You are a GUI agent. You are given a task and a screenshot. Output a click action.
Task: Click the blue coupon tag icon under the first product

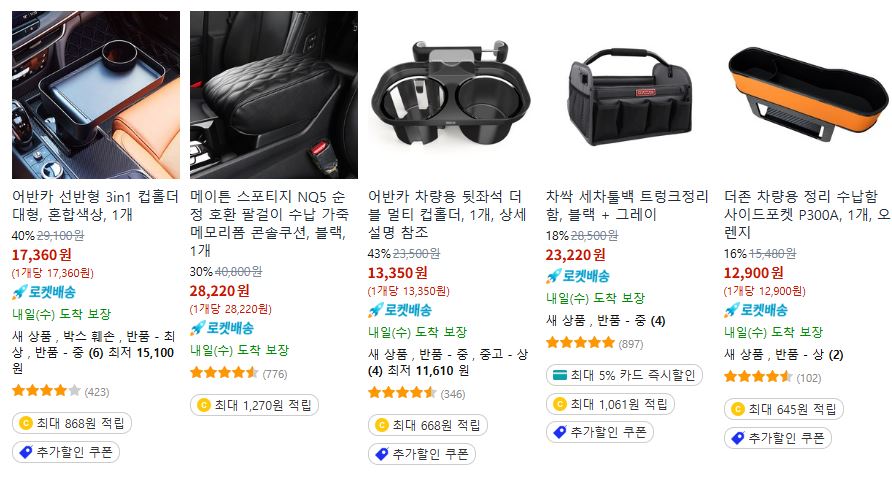point(26,452)
